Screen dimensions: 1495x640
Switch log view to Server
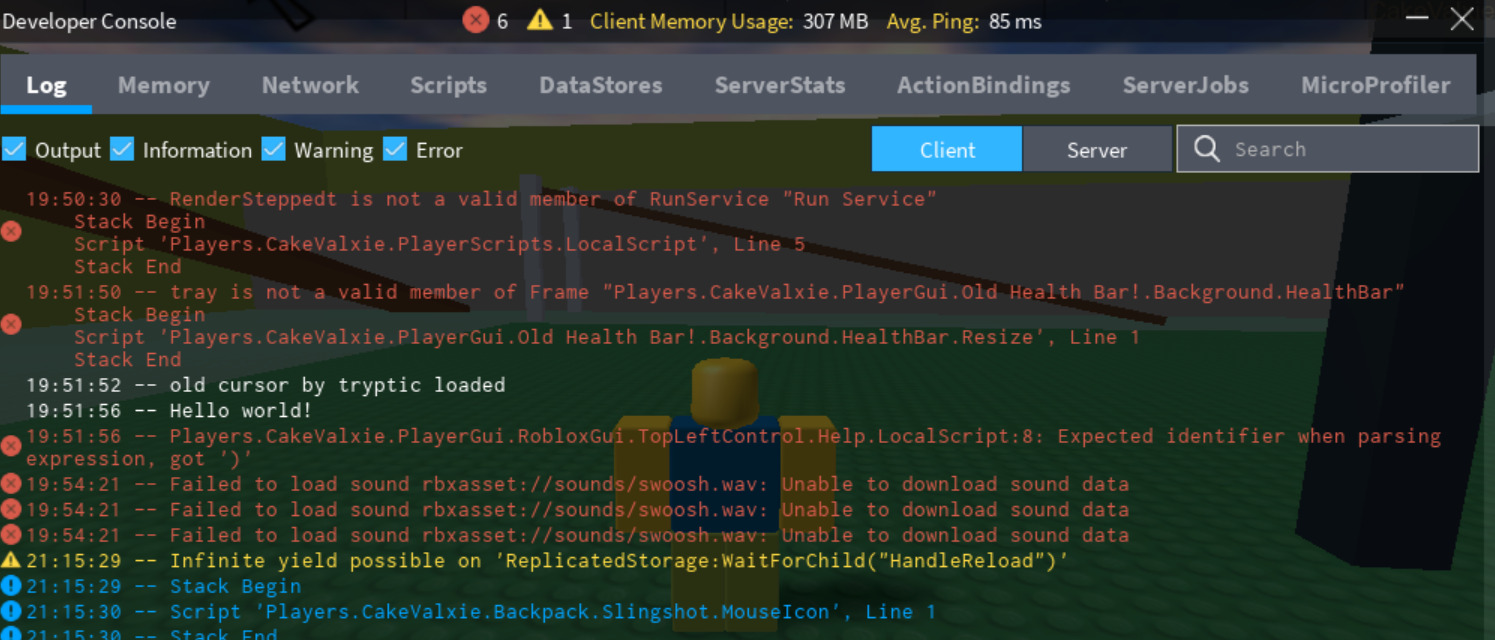point(1097,148)
